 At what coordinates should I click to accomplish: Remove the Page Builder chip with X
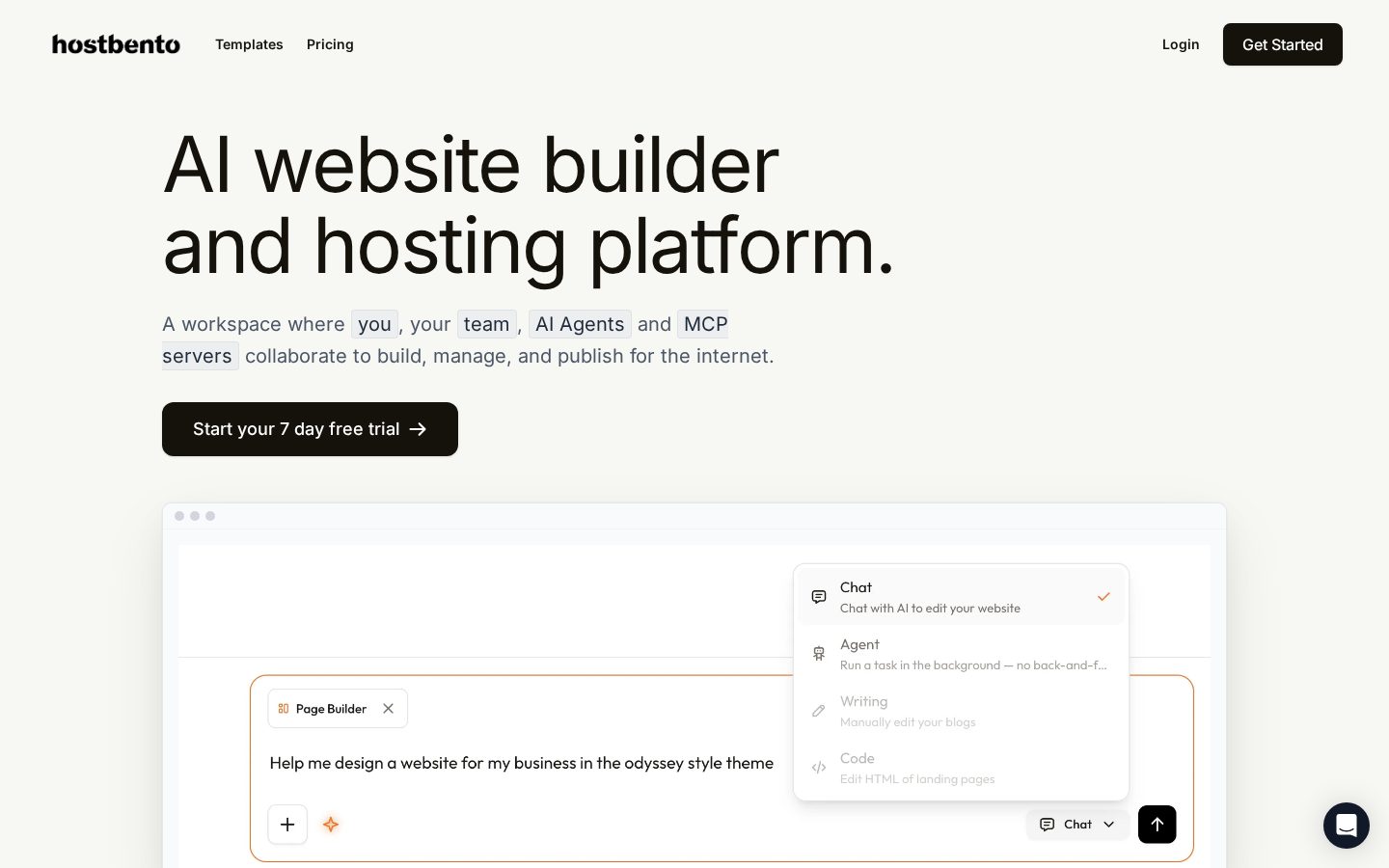[x=388, y=709]
